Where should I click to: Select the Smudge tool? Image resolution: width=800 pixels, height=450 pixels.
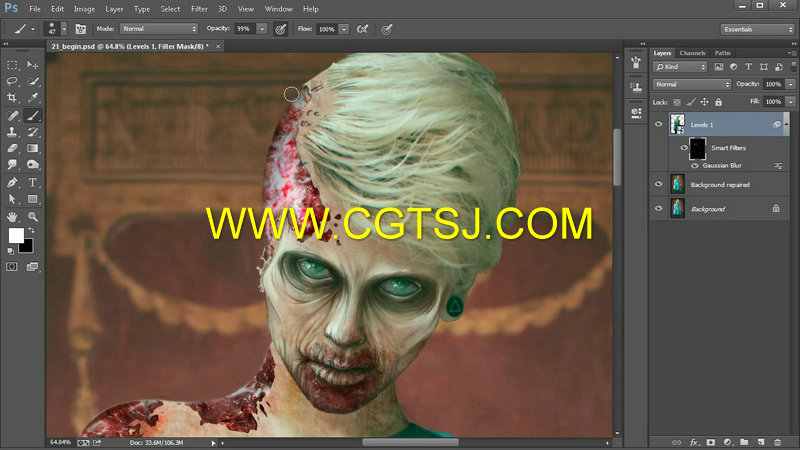click(x=12, y=164)
